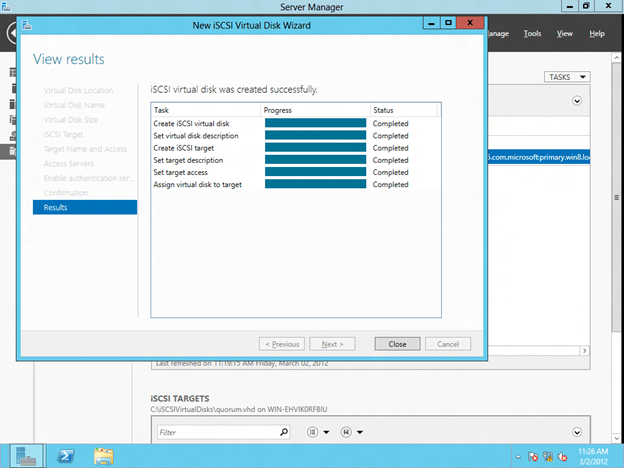Open the Tools menu
624x468 pixels.
pyautogui.click(x=533, y=33)
